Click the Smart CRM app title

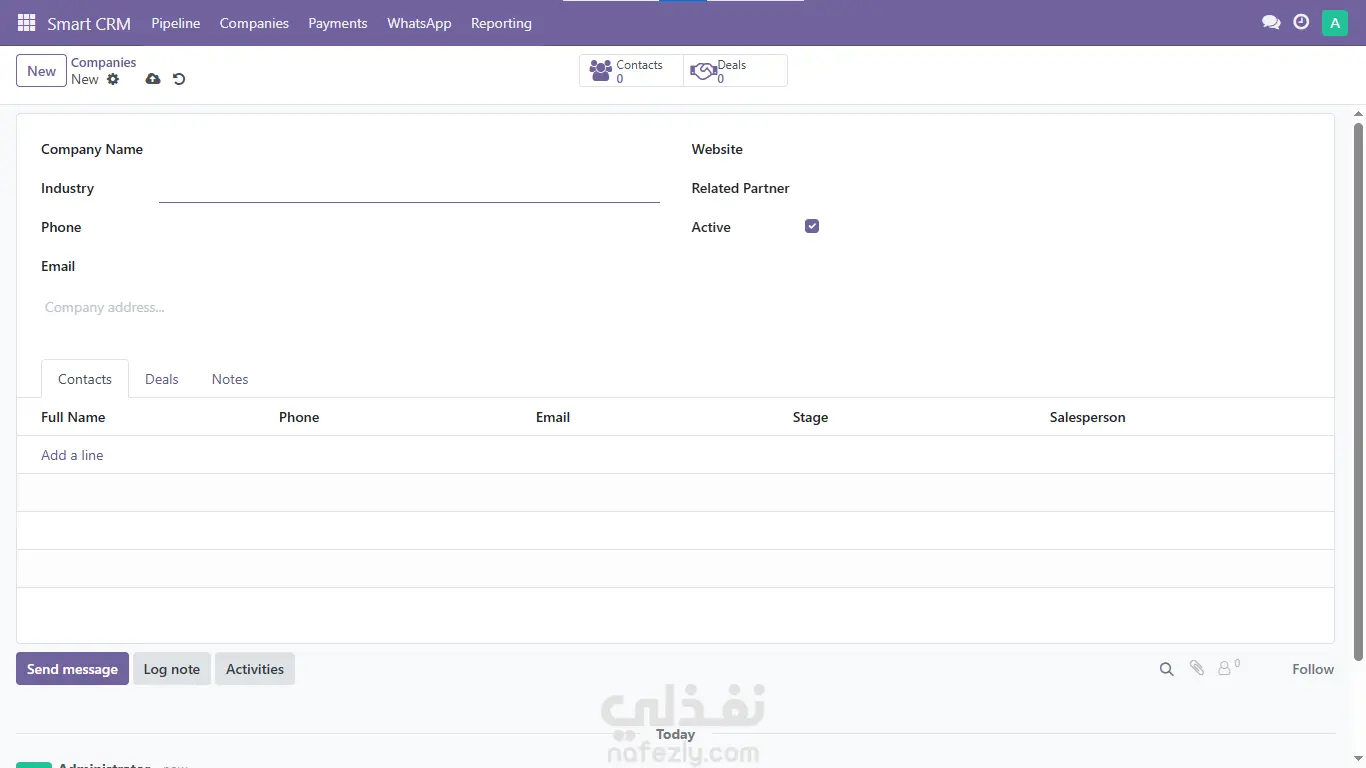click(89, 23)
